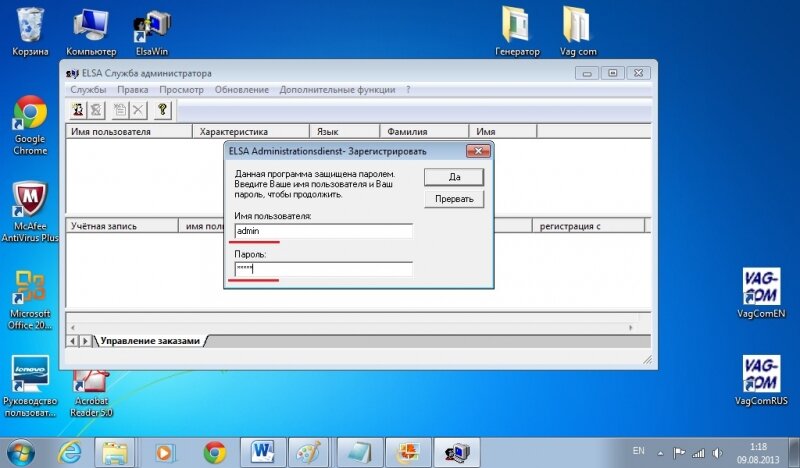Select the Генератор folder on desktop
The height and width of the screenshot is (468, 800).
[517, 31]
